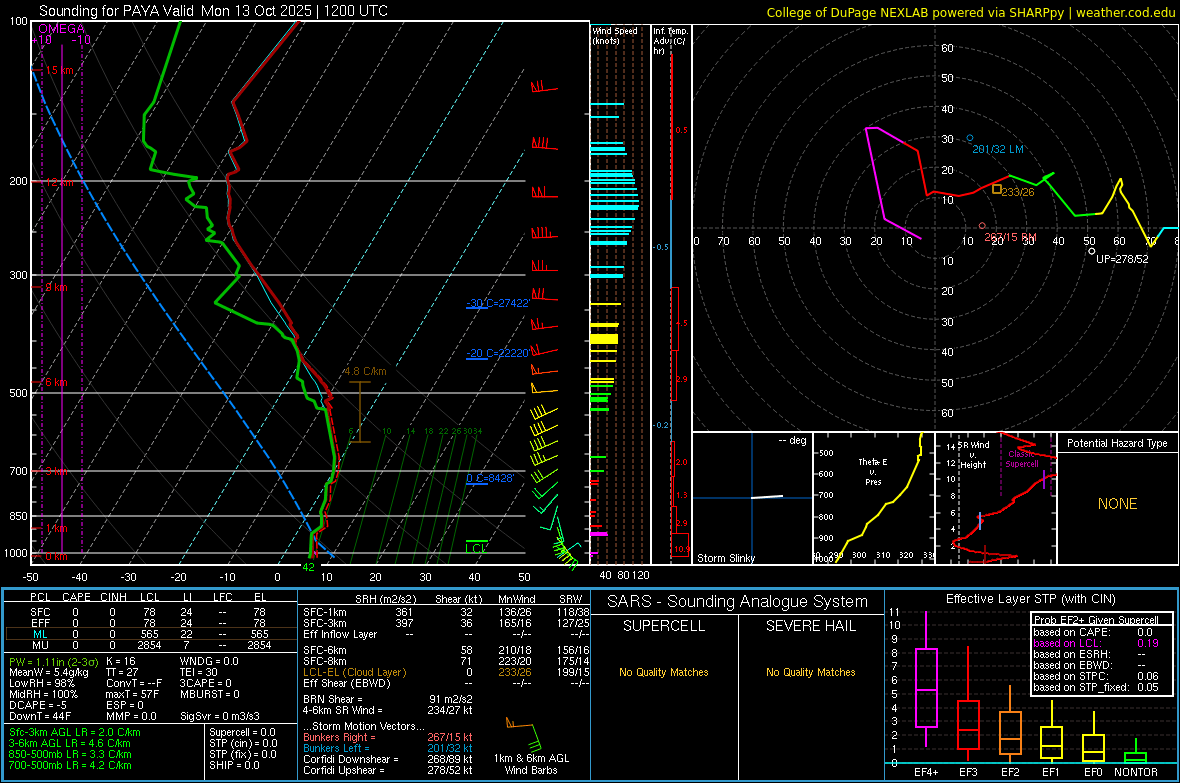Screen dimensions: 1180x783
Task: Click the SR Wind v. Height label
Action: pyautogui.click(x=973, y=455)
